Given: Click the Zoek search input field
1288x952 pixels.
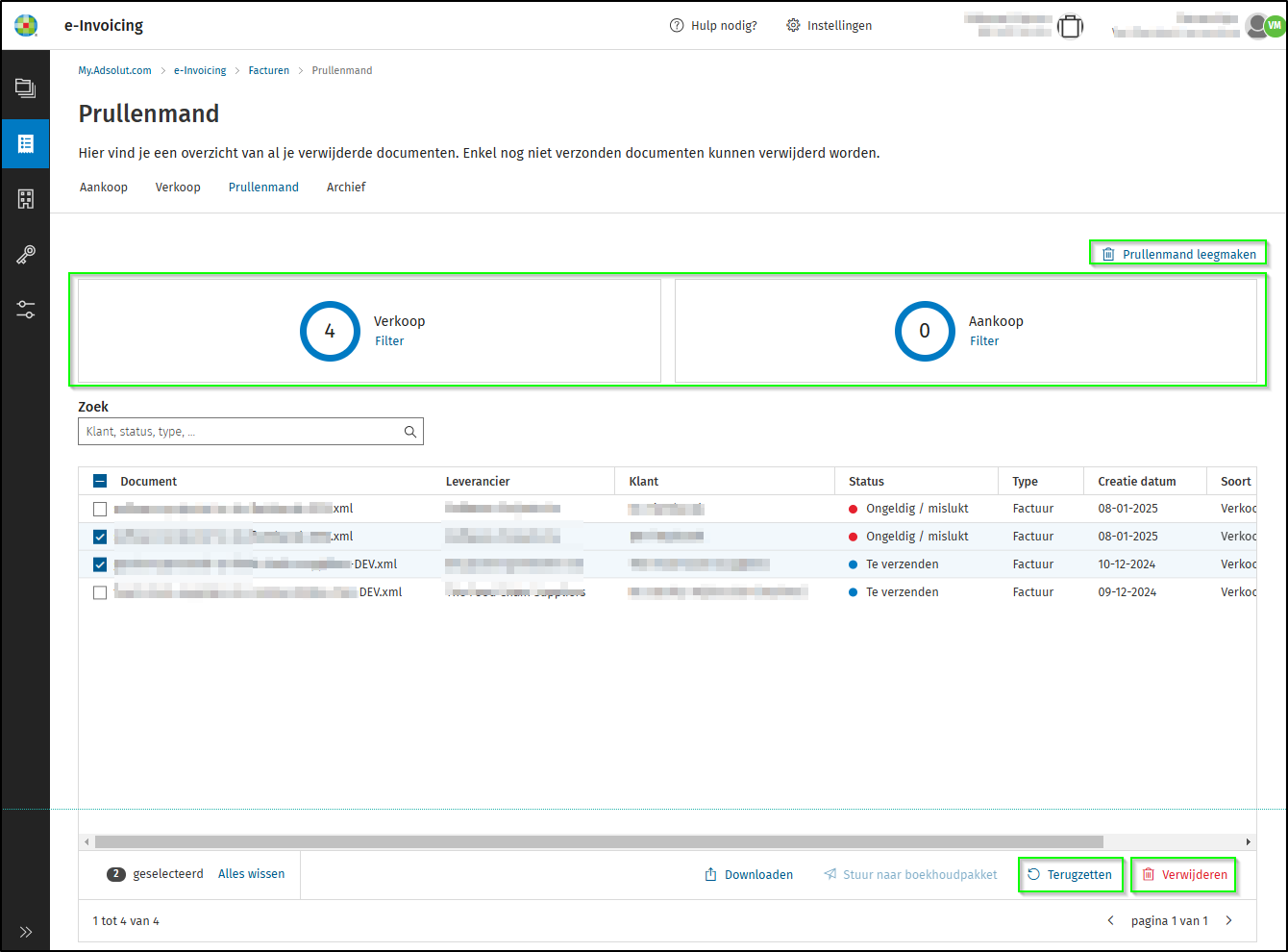Looking at the screenshot, I should pyautogui.click(x=240, y=432).
